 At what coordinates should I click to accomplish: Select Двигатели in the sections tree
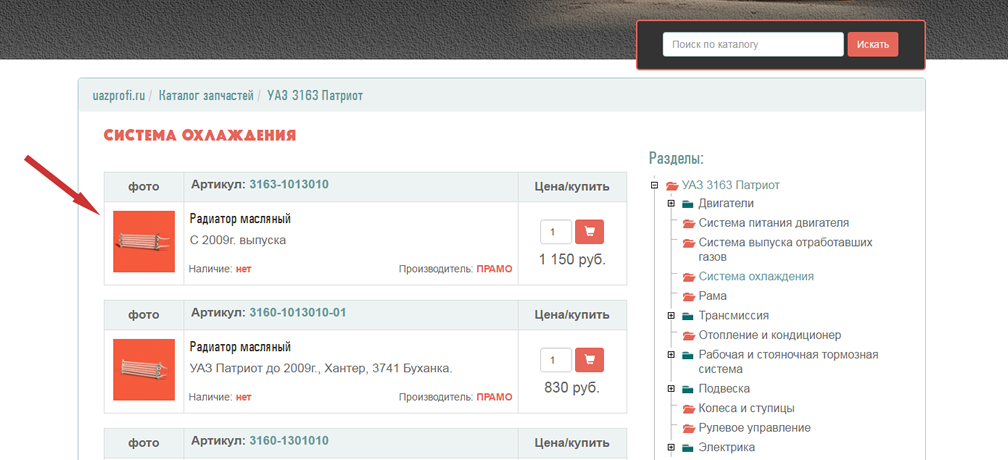[726, 204]
